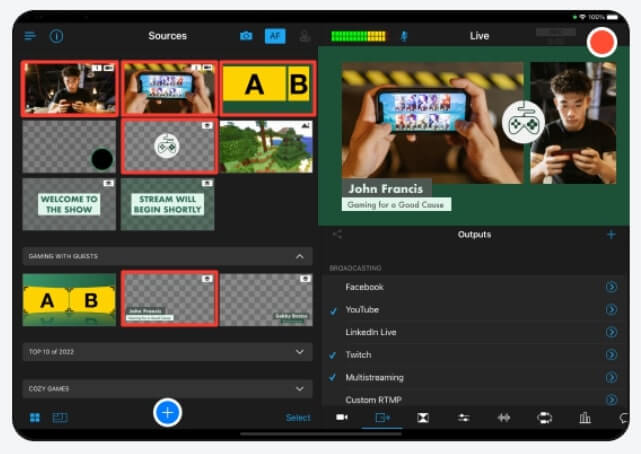Open YouTube output details arrow

point(611,310)
